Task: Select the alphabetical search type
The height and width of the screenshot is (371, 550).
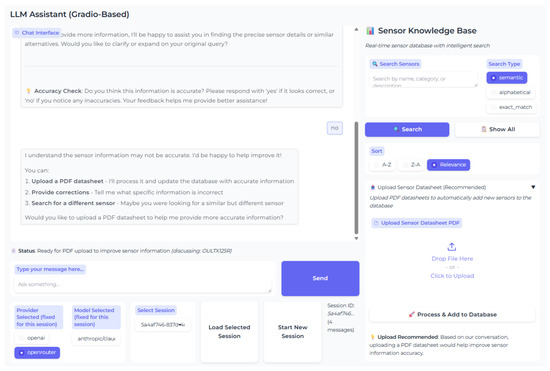Action: pyautogui.click(x=511, y=93)
